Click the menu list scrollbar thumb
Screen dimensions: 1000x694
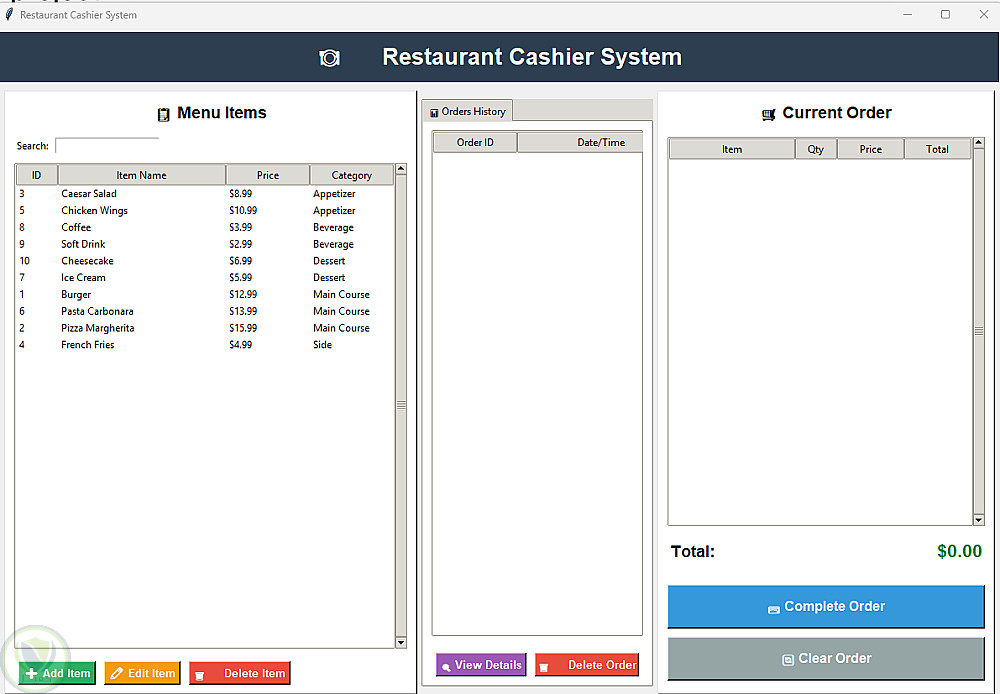pos(401,405)
